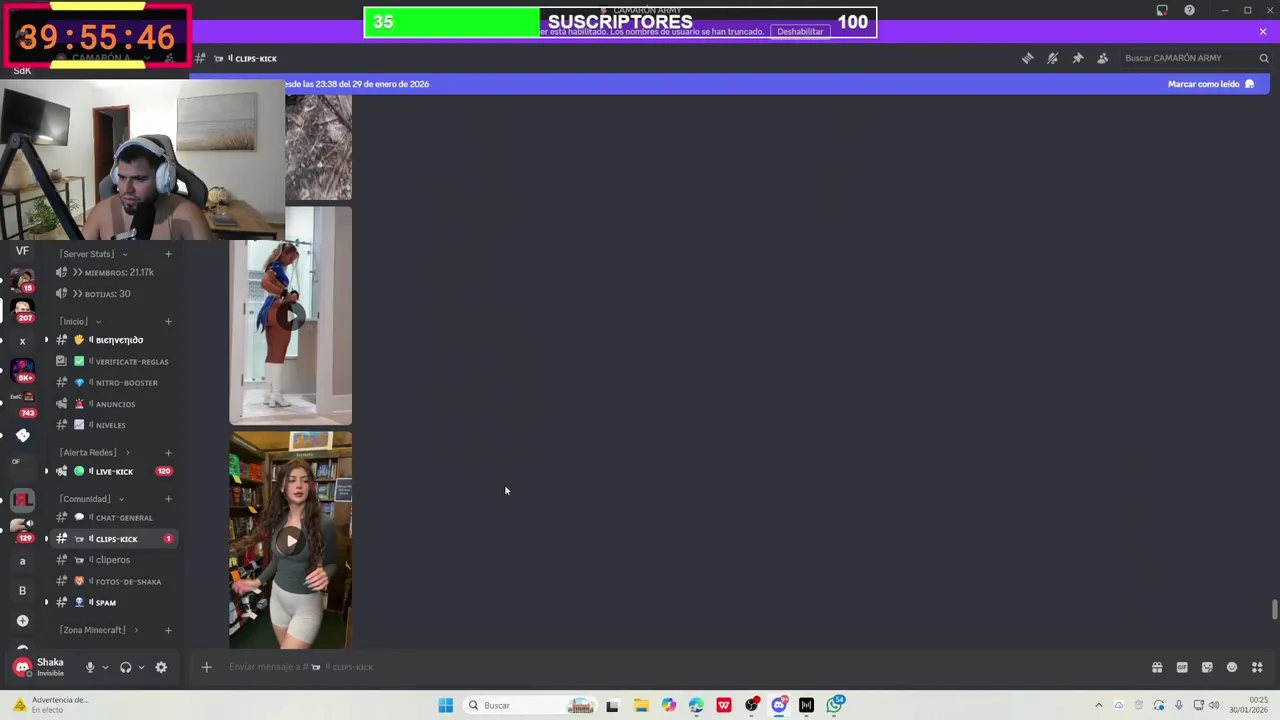
Task: Open the Threads icon in channel header
Action: click(x=1027, y=58)
